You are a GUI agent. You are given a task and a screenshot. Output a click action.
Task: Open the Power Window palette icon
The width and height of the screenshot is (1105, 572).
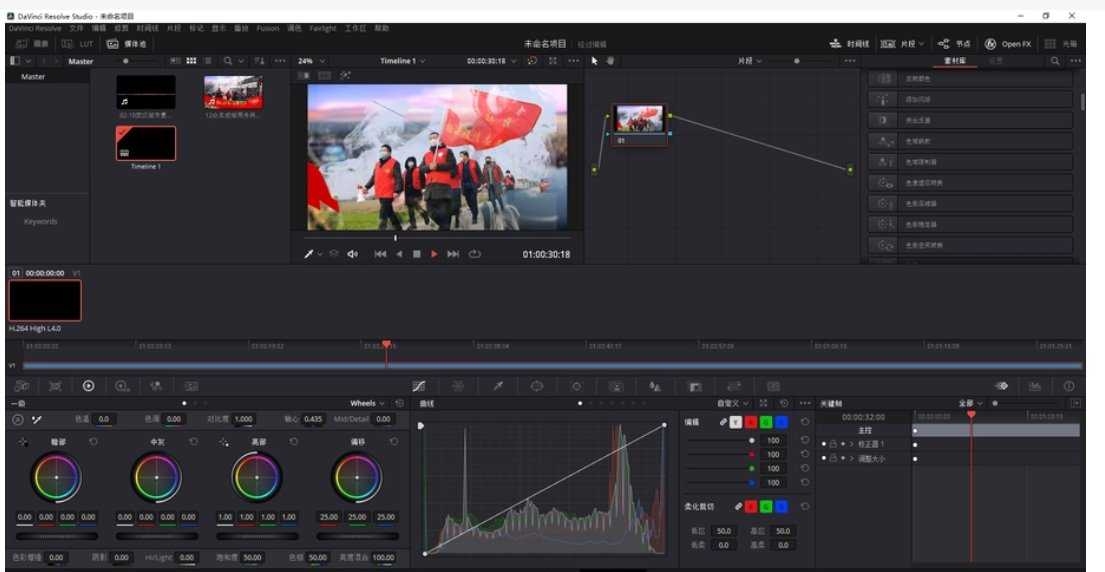click(x=537, y=386)
